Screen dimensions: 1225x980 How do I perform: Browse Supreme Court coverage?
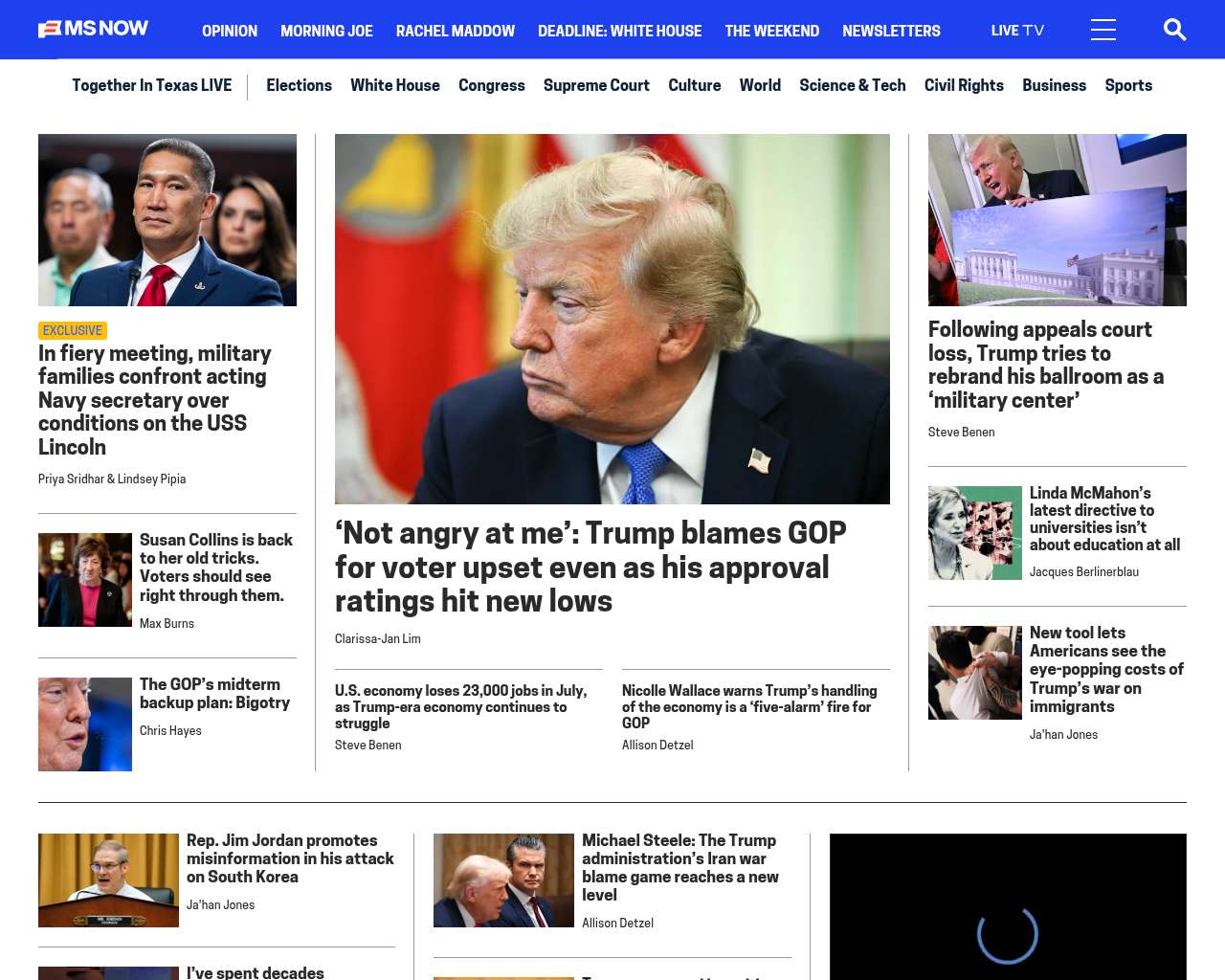[x=596, y=85]
